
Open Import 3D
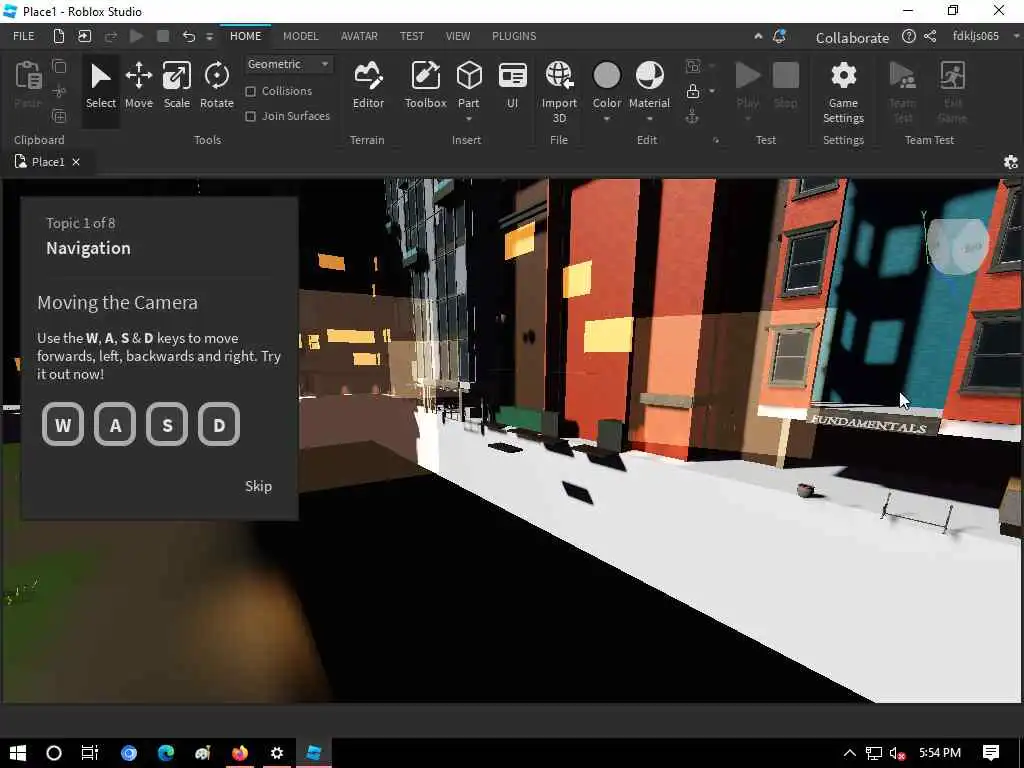click(559, 91)
